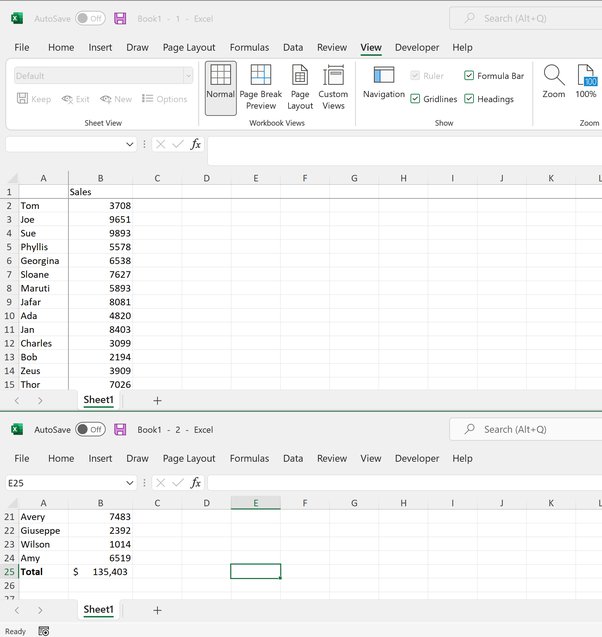The height and width of the screenshot is (637, 602).
Task: Select row 25 header in bottom window
Action: pos(9,572)
